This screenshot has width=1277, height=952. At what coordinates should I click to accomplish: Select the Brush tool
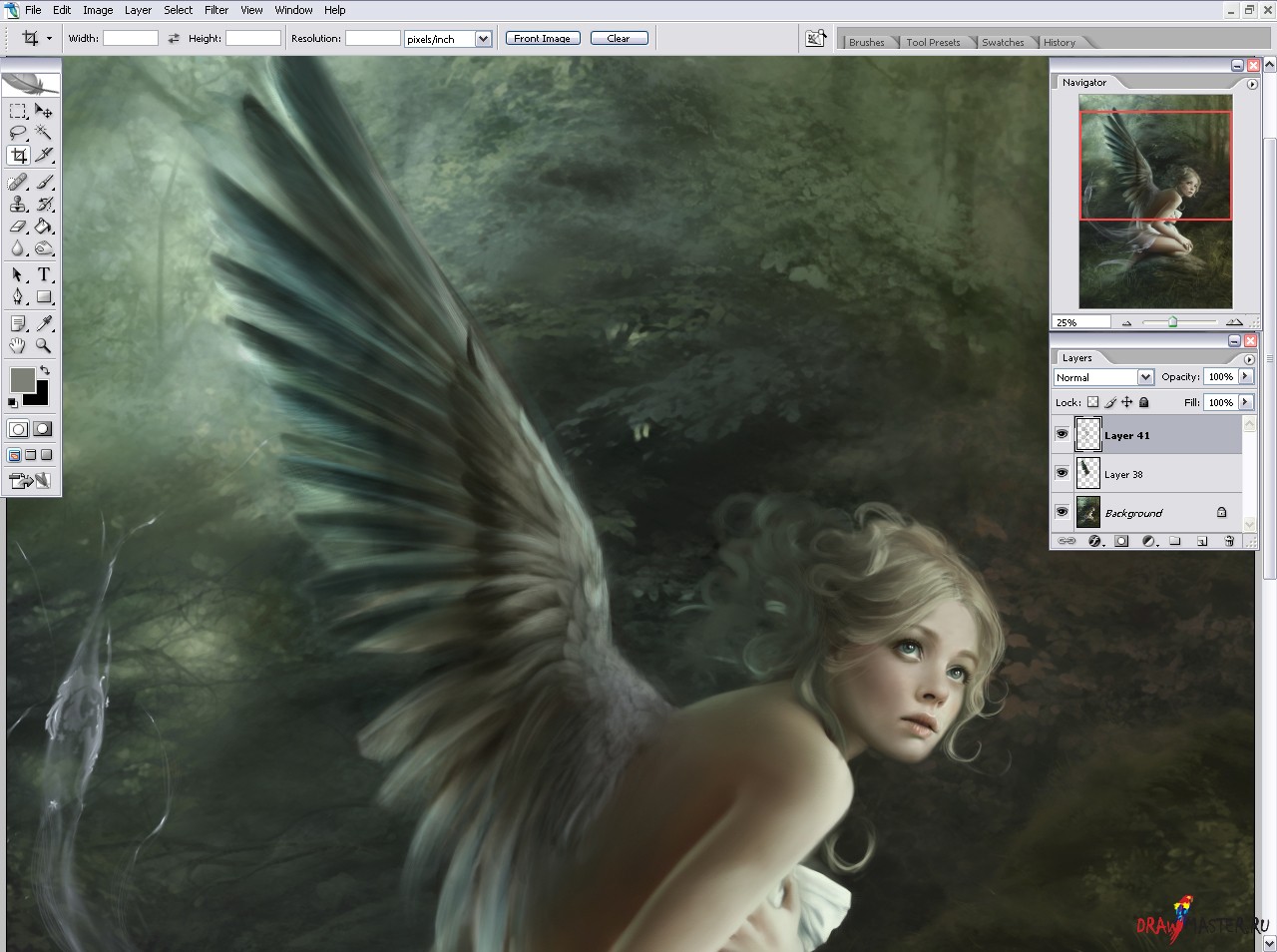pos(44,183)
